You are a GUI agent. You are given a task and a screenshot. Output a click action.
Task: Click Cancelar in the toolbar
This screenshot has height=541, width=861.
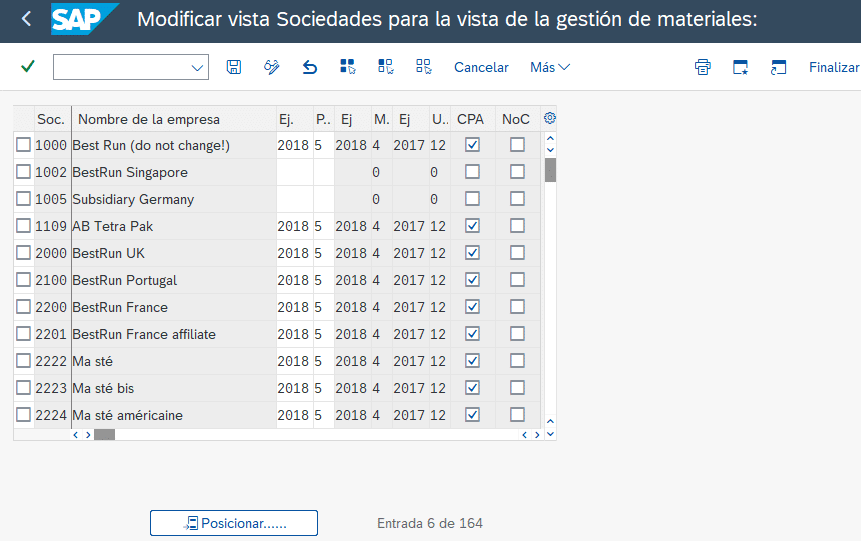click(481, 67)
